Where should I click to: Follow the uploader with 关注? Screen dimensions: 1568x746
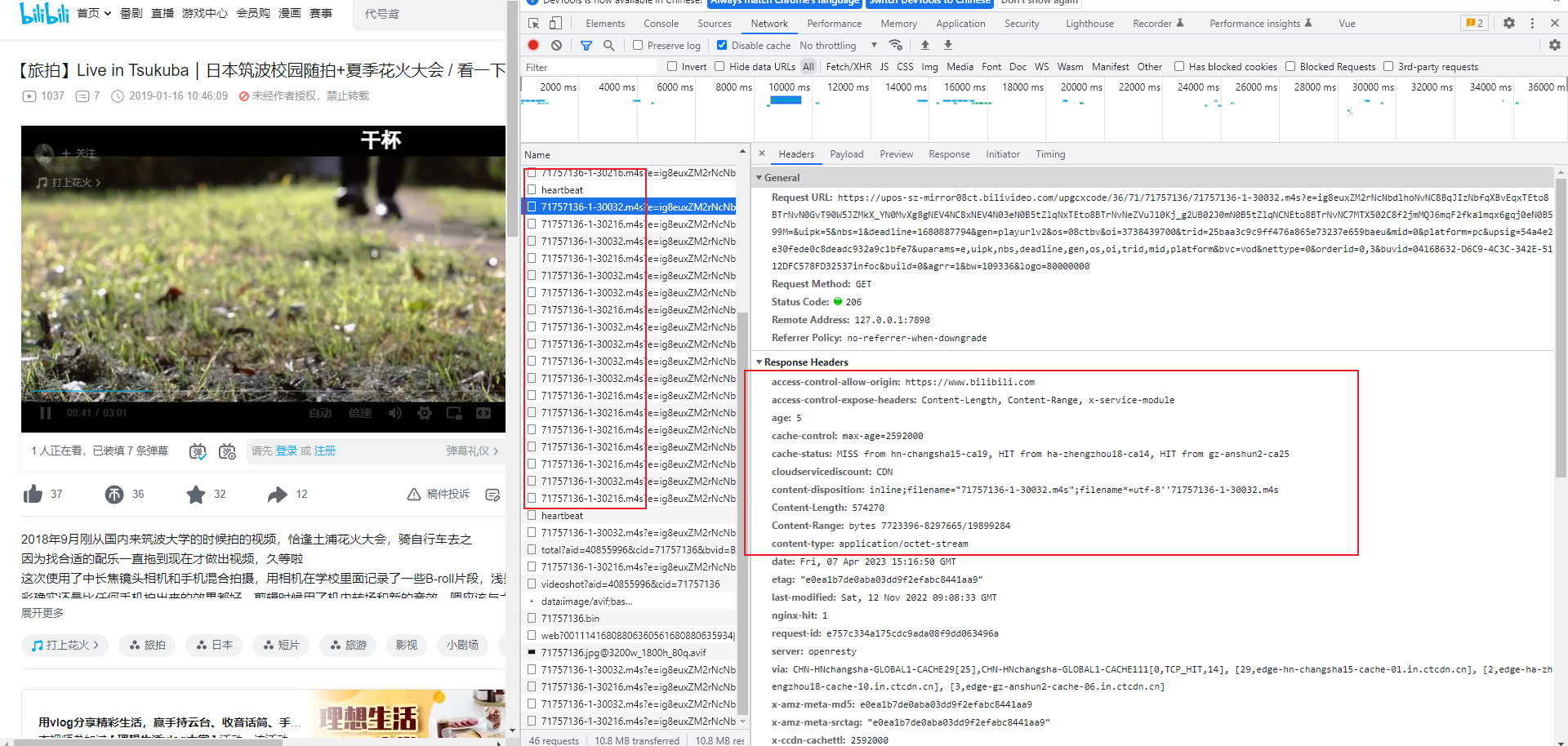click(78, 153)
